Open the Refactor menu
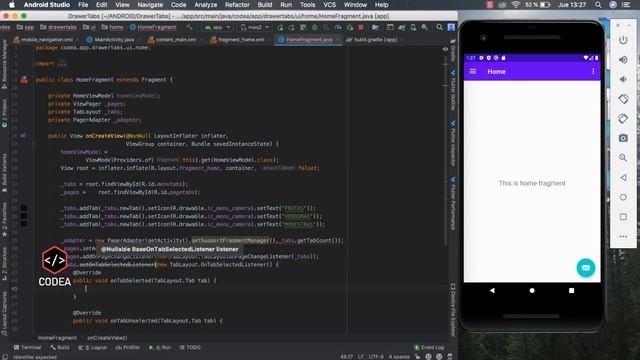640x360 pixels. (x=237, y=5)
